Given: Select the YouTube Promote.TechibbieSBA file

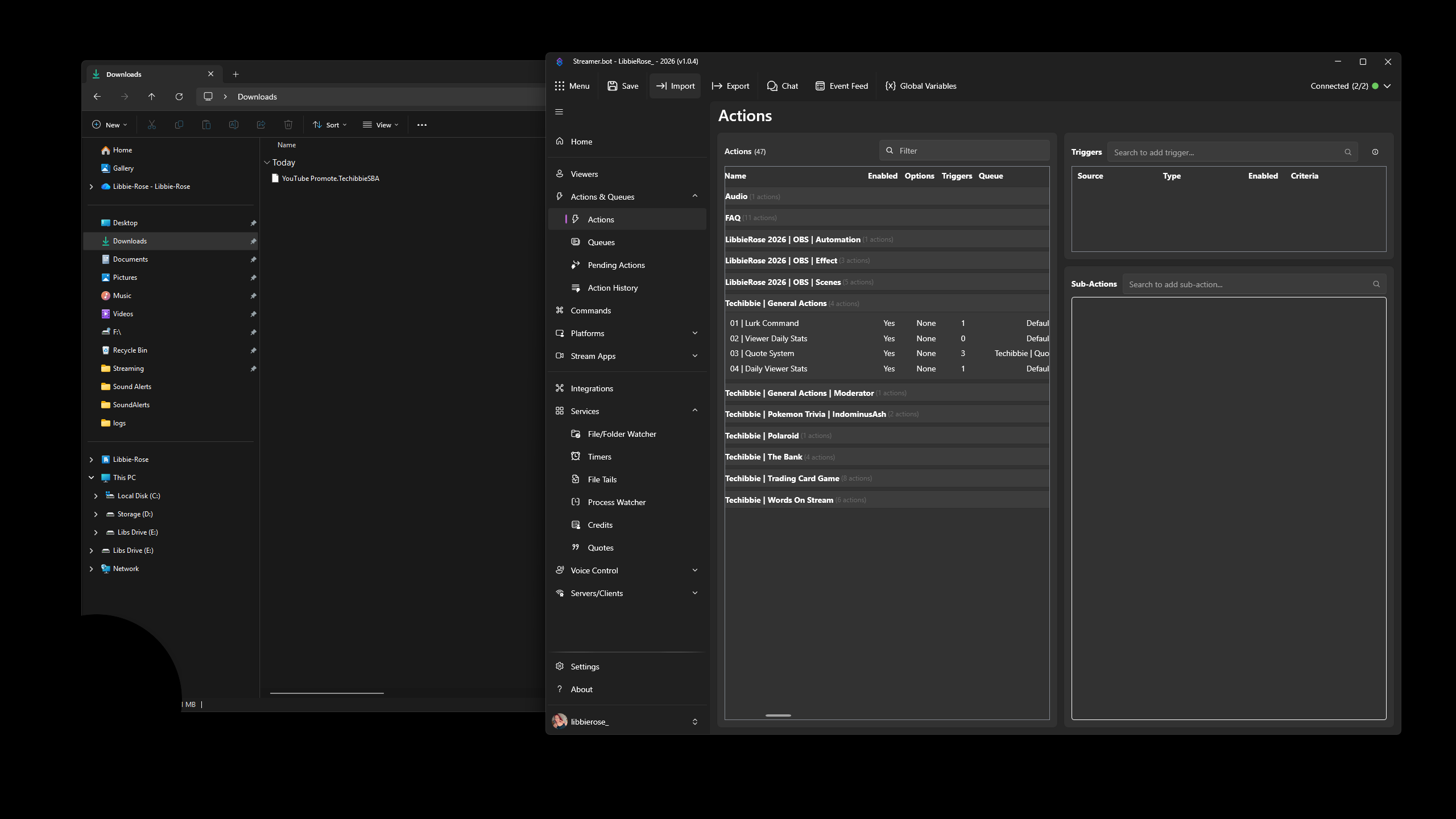Looking at the screenshot, I should pos(326,179).
